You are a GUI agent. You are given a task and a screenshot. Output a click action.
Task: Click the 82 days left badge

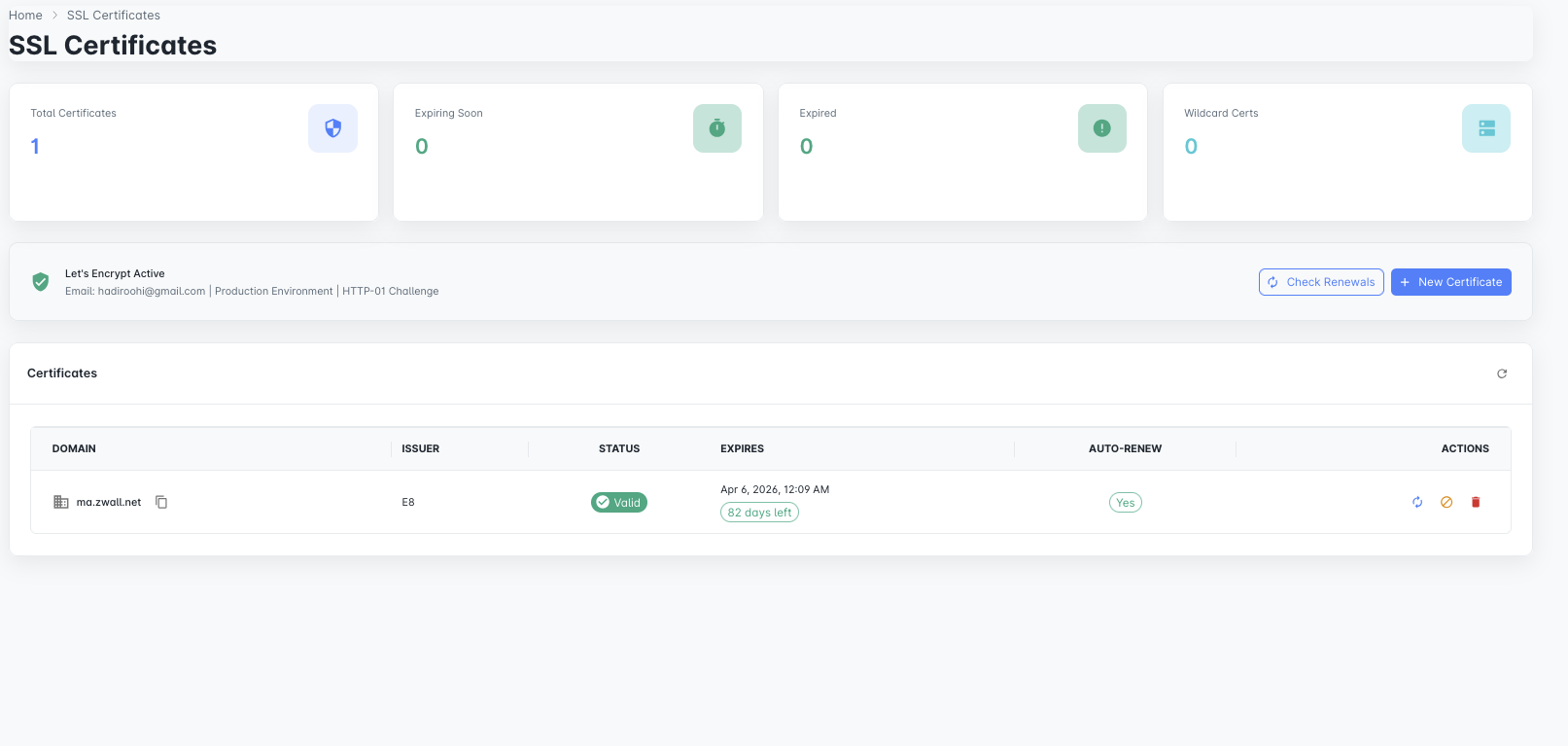pyautogui.click(x=759, y=513)
